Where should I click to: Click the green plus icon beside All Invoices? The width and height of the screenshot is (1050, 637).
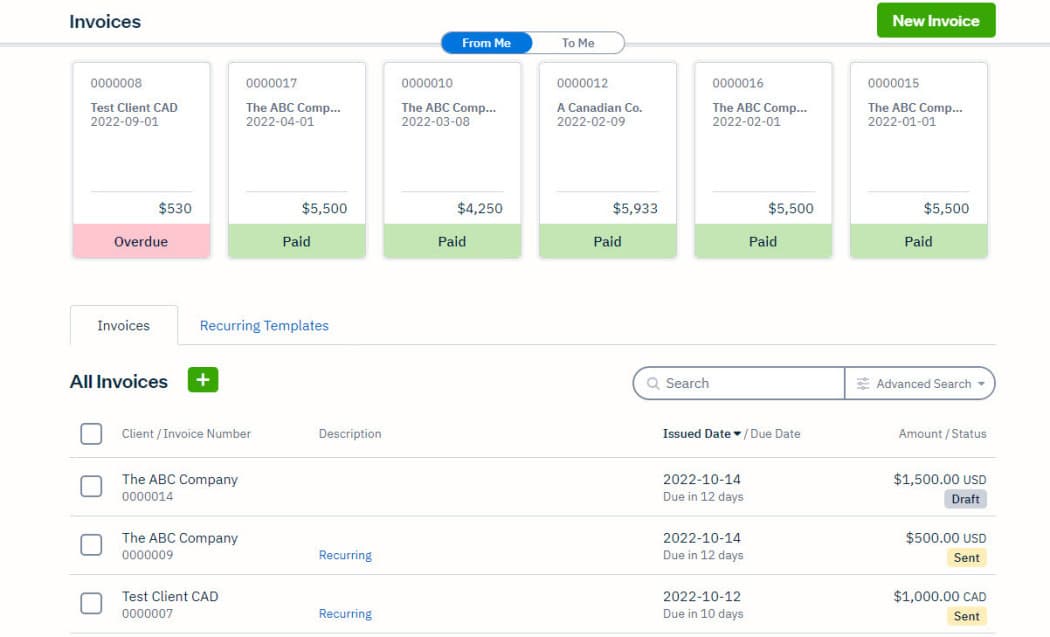point(202,380)
